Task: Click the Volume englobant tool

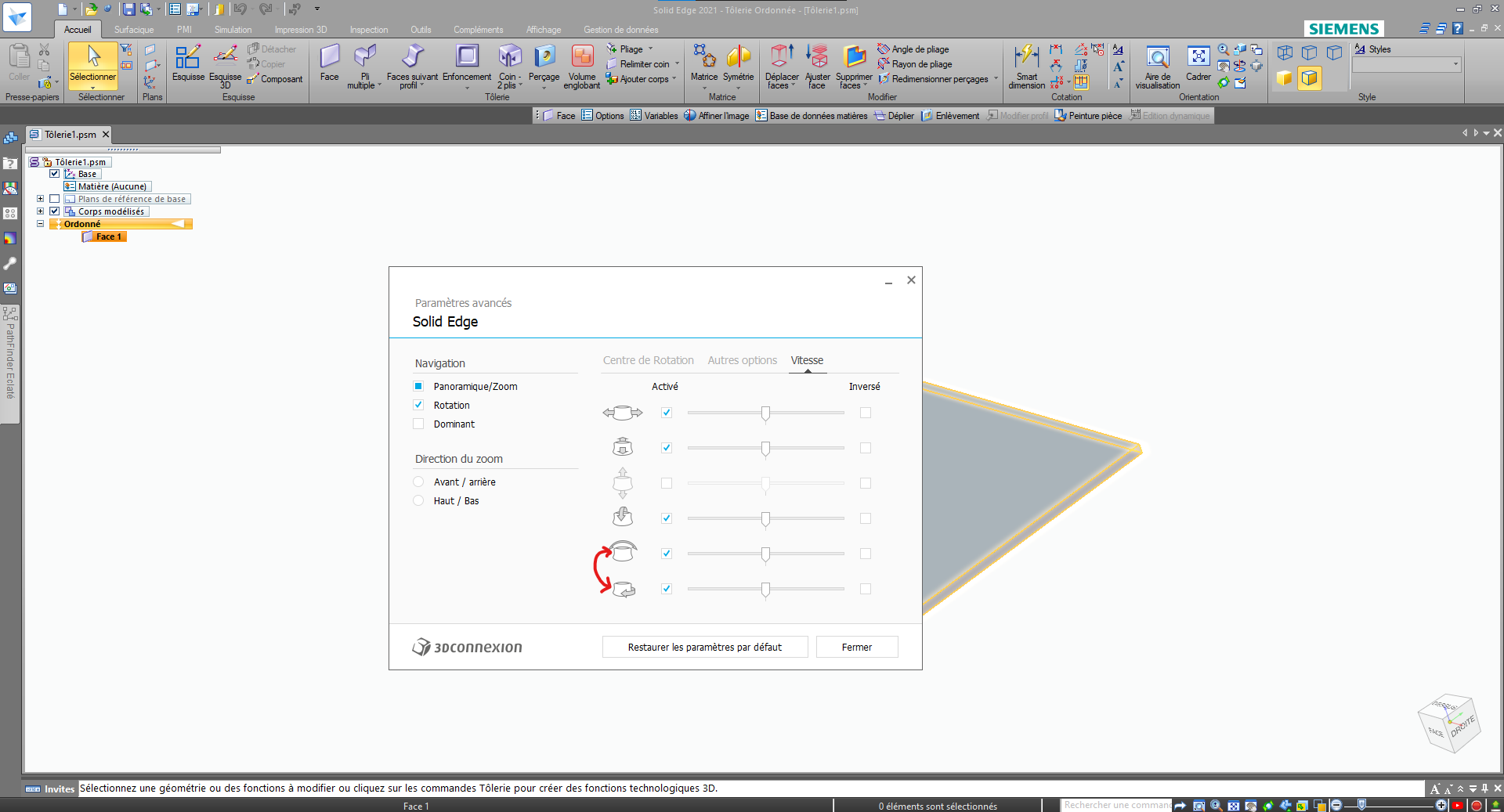Action: (582, 66)
